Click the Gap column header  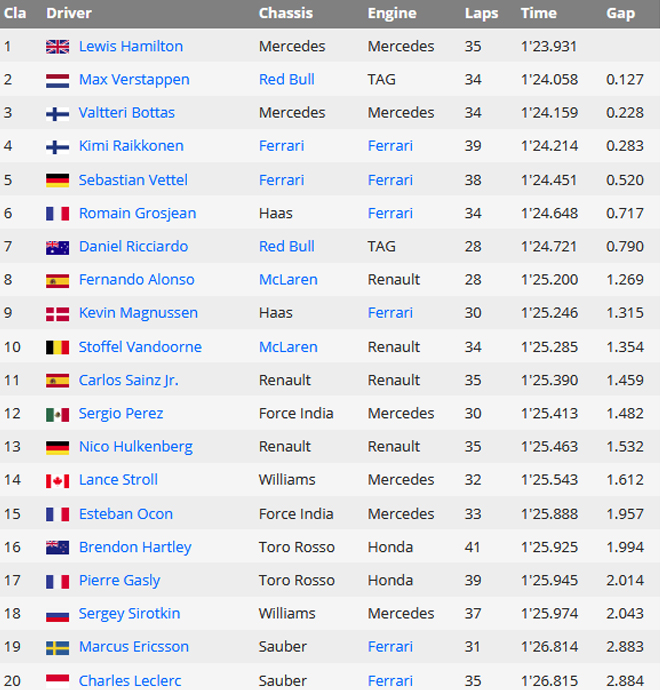coord(620,14)
